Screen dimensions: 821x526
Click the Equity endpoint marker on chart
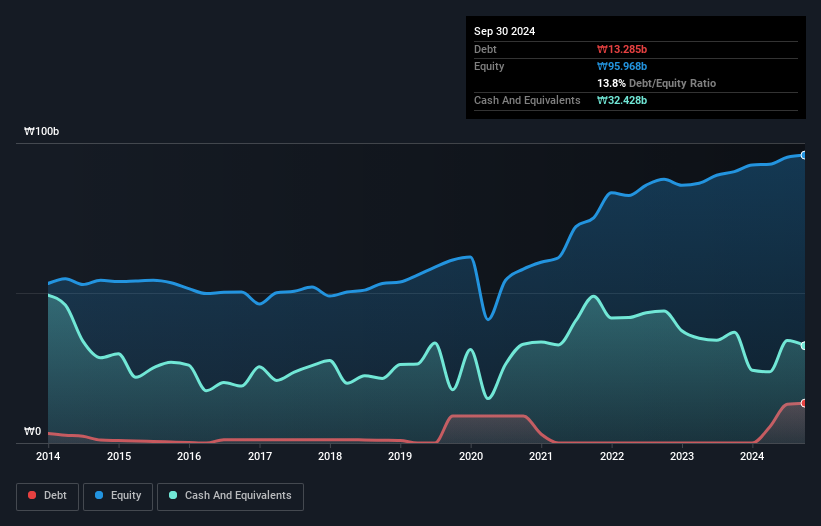coord(804,155)
